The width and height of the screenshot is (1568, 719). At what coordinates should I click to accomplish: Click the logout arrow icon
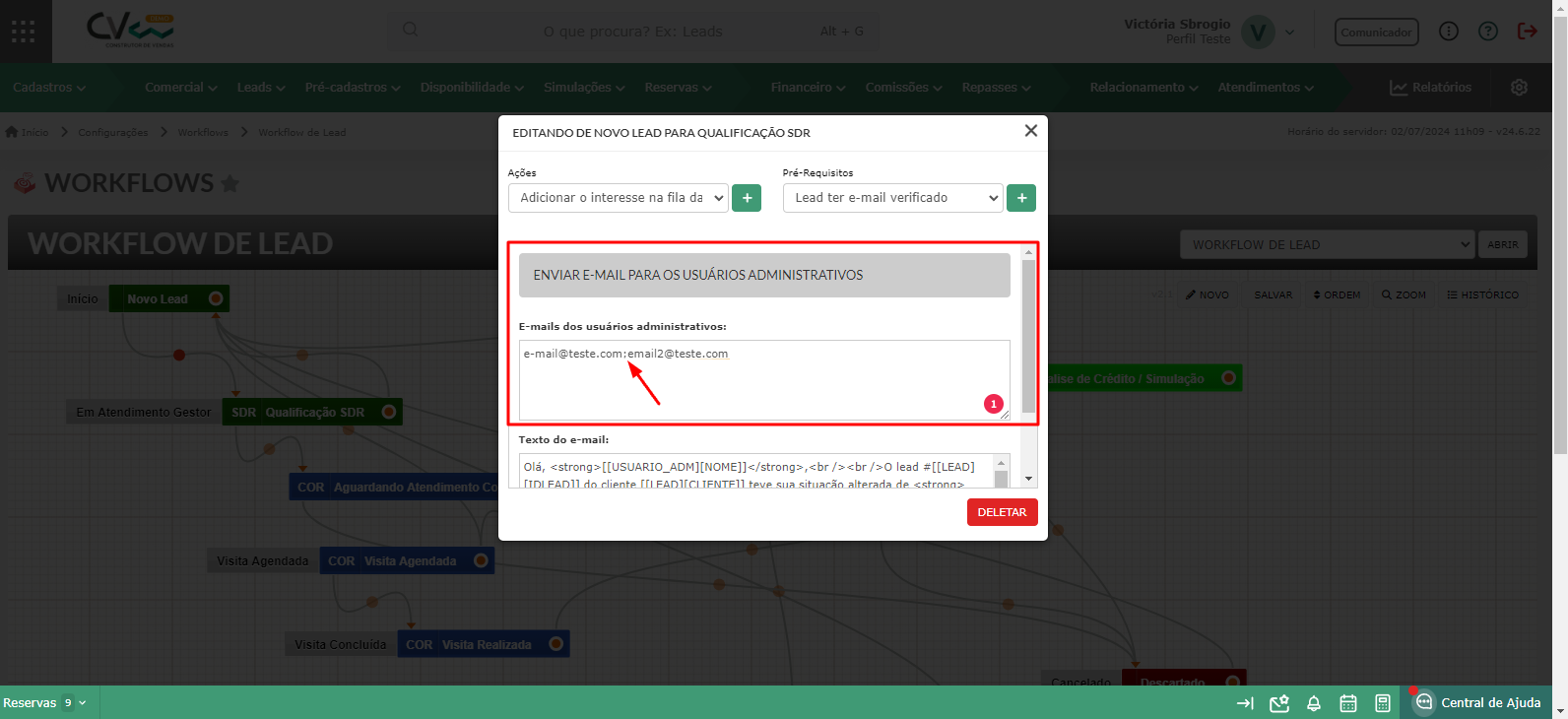tap(1528, 32)
